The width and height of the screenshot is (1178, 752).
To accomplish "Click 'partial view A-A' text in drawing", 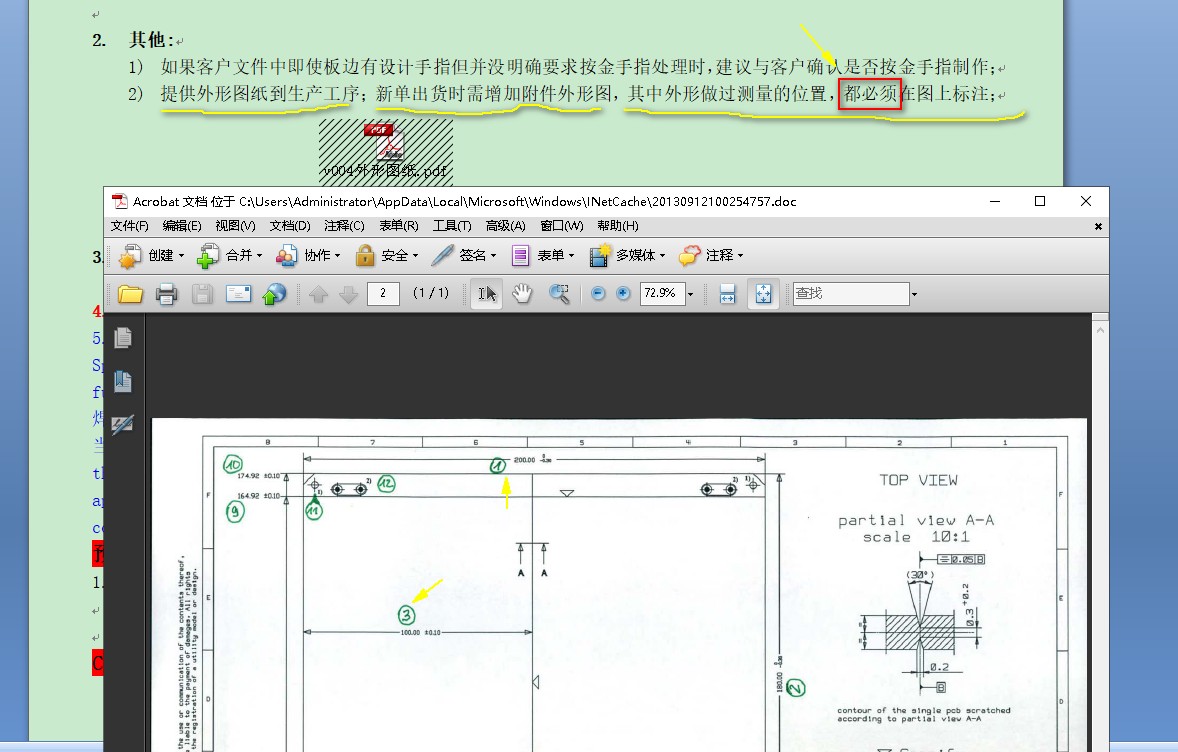I will click(916, 520).
